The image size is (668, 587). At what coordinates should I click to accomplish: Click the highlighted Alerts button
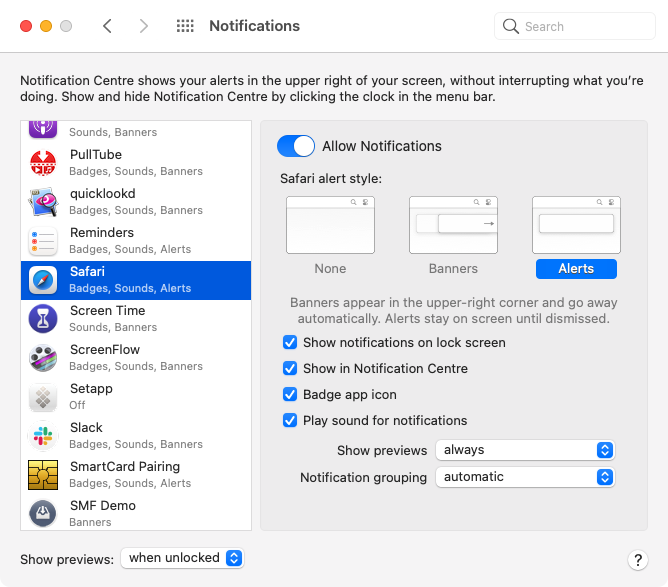click(x=576, y=269)
